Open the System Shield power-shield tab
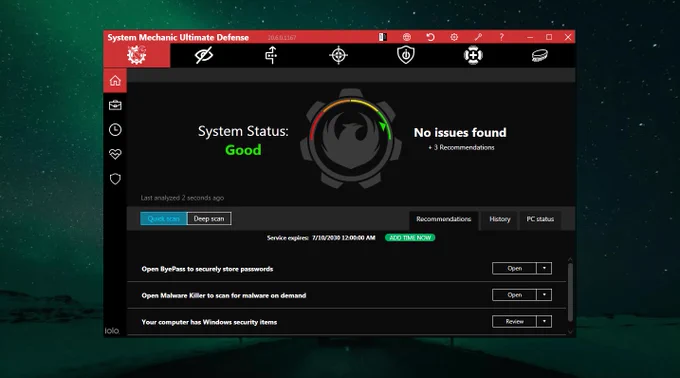The width and height of the screenshot is (680, 378). [x=406, y=55]
